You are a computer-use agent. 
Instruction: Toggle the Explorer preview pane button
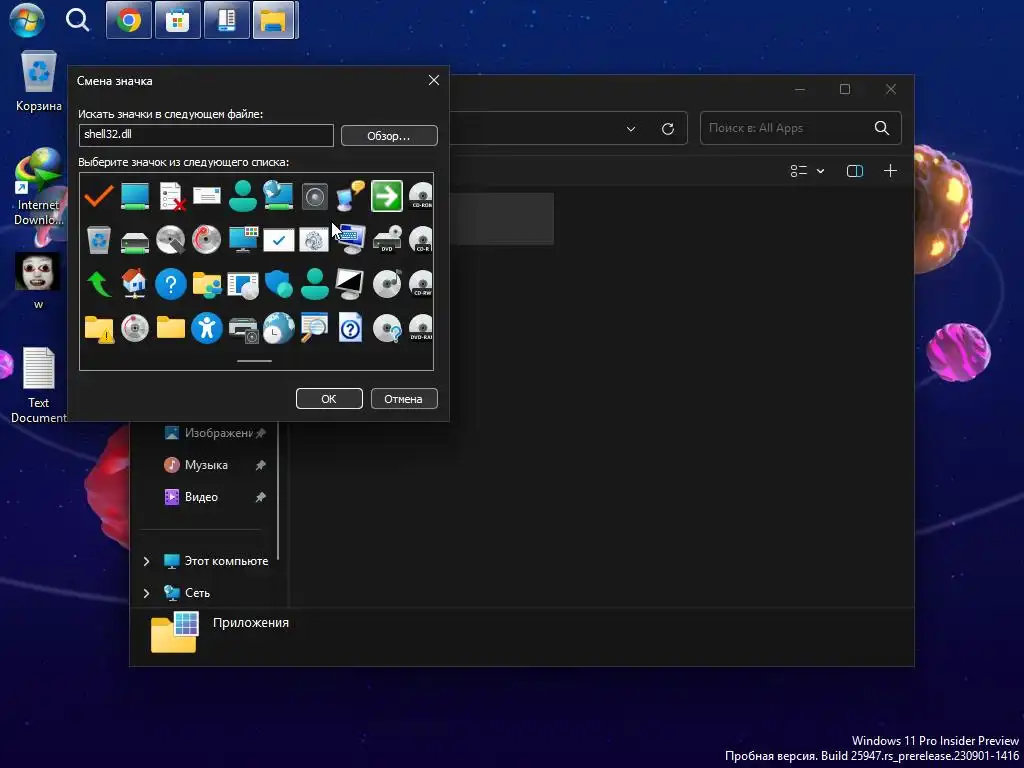coord(855,171)
